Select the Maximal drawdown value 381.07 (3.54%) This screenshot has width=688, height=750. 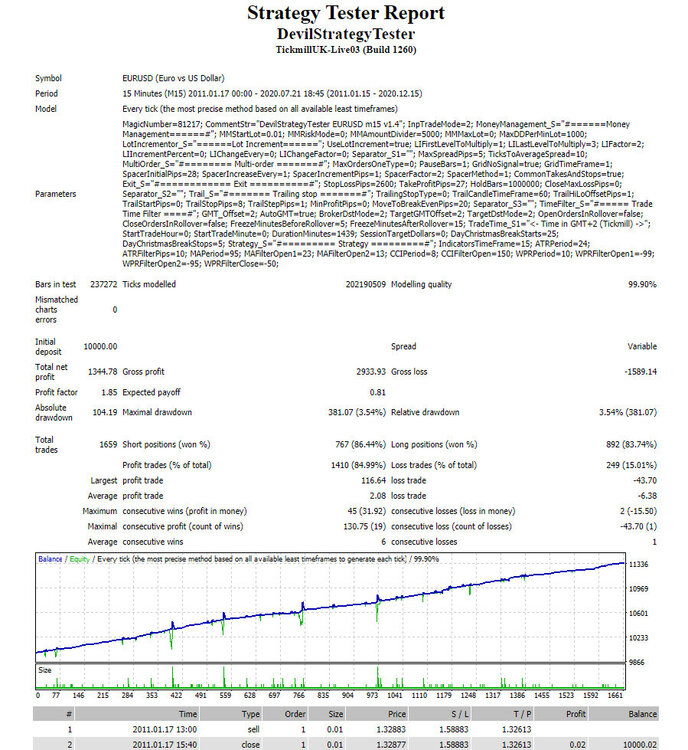tap(357, 412)
